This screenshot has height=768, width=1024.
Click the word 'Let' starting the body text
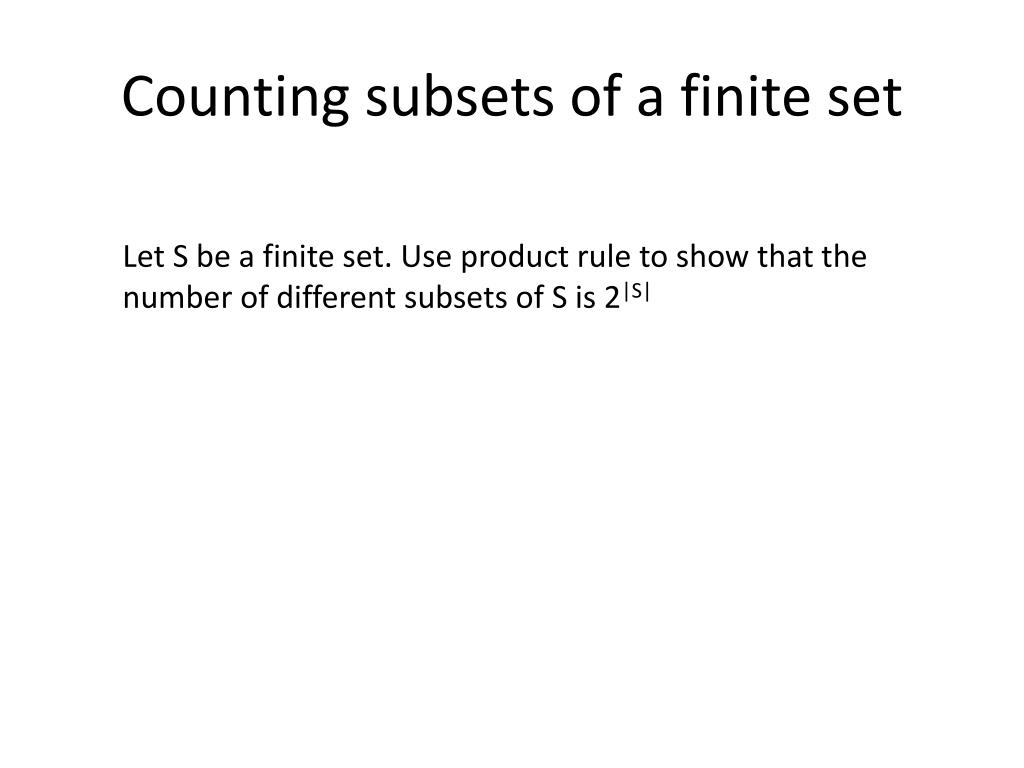[143, 257]
